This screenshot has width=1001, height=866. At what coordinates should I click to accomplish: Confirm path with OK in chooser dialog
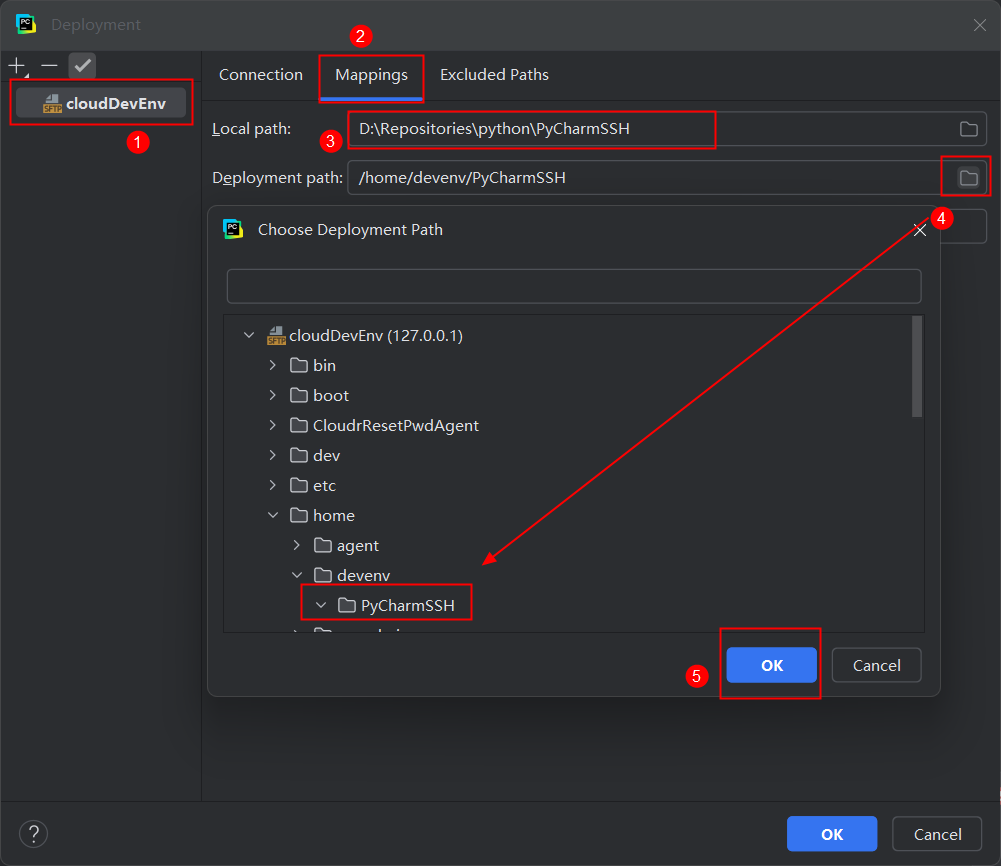tap(771, 665)
